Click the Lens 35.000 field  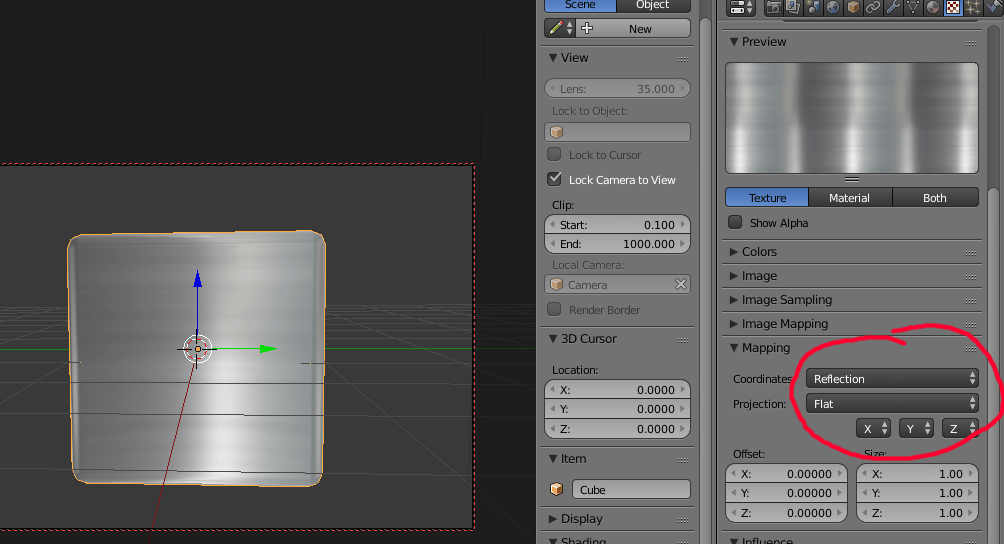point(617,88)
